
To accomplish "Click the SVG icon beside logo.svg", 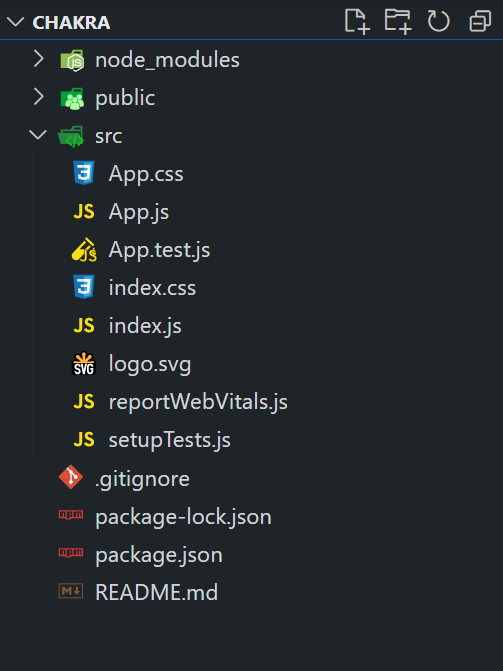I will pyautogui.click(x=84, y=364).
